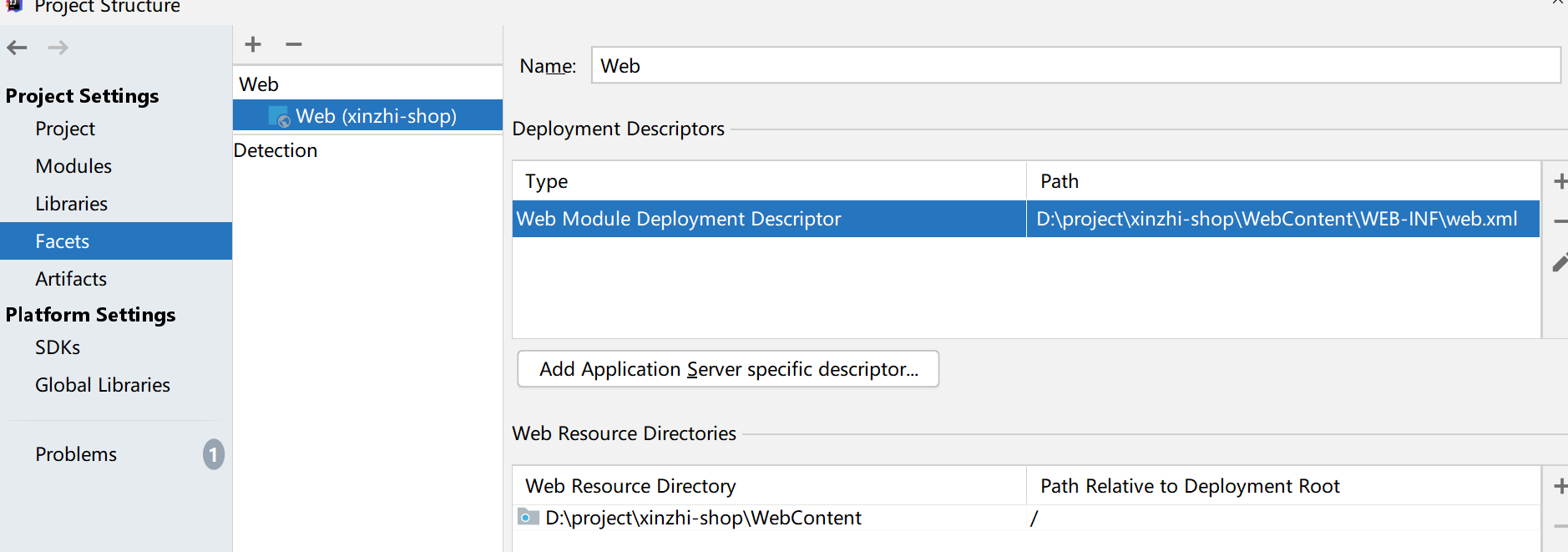Click into the Name input field
1568x552 pixels.
pyautogui.click(x=1075, y=65)
